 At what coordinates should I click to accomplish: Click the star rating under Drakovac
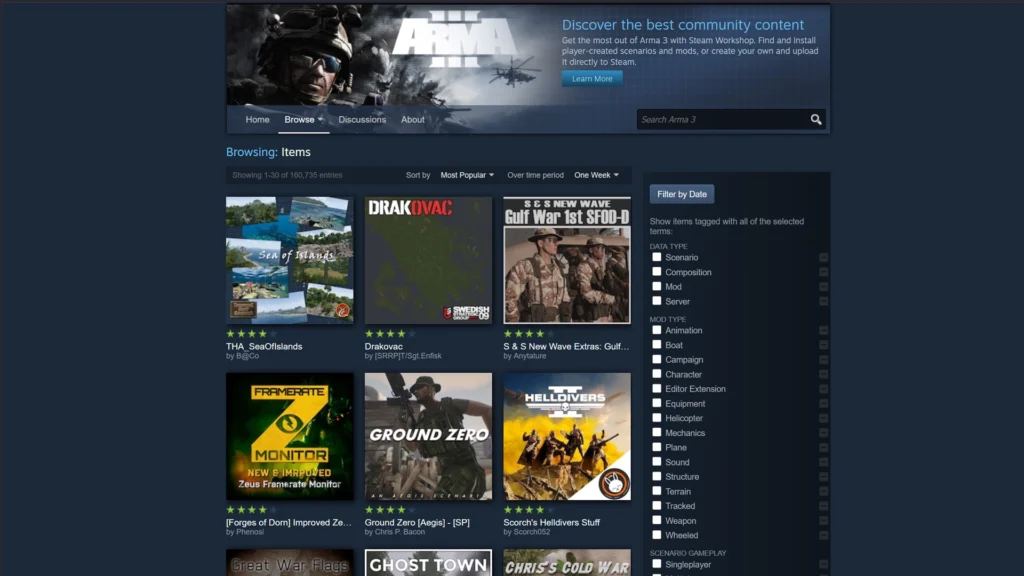coord(390,334)
